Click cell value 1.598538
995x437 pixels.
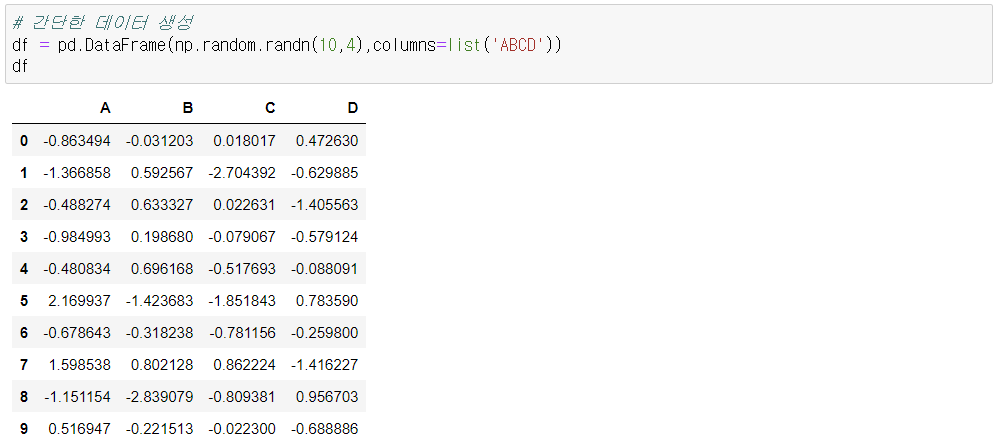click(x=79, y=365)
